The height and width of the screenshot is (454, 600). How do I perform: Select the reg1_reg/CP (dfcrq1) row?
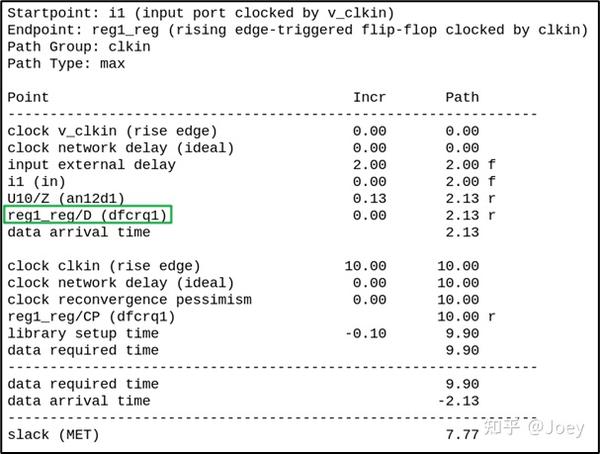(x=251, y=317)
